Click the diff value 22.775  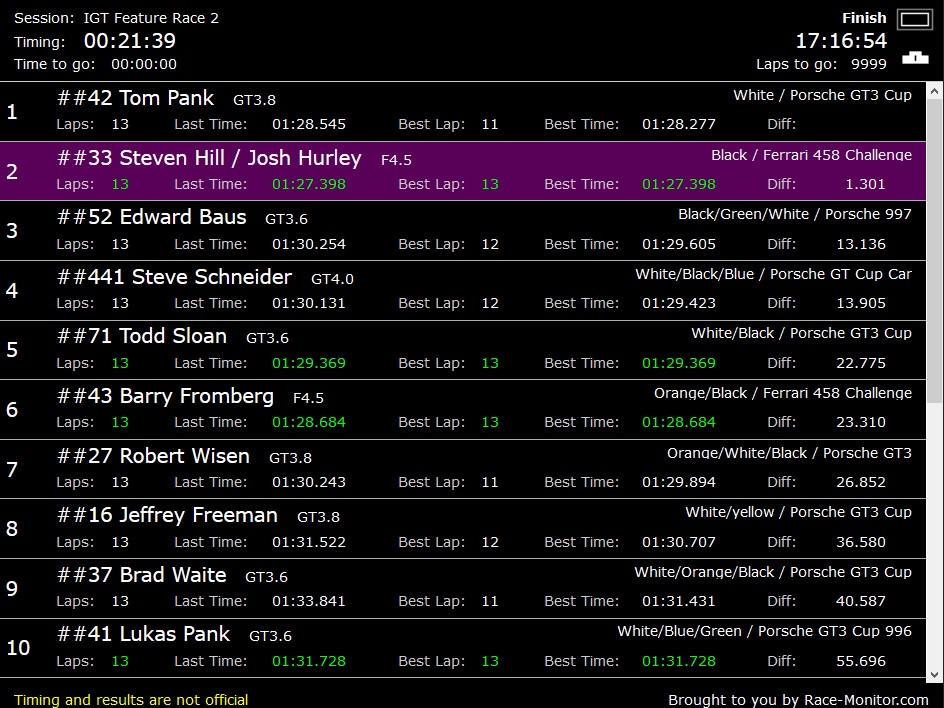point(861,363)
